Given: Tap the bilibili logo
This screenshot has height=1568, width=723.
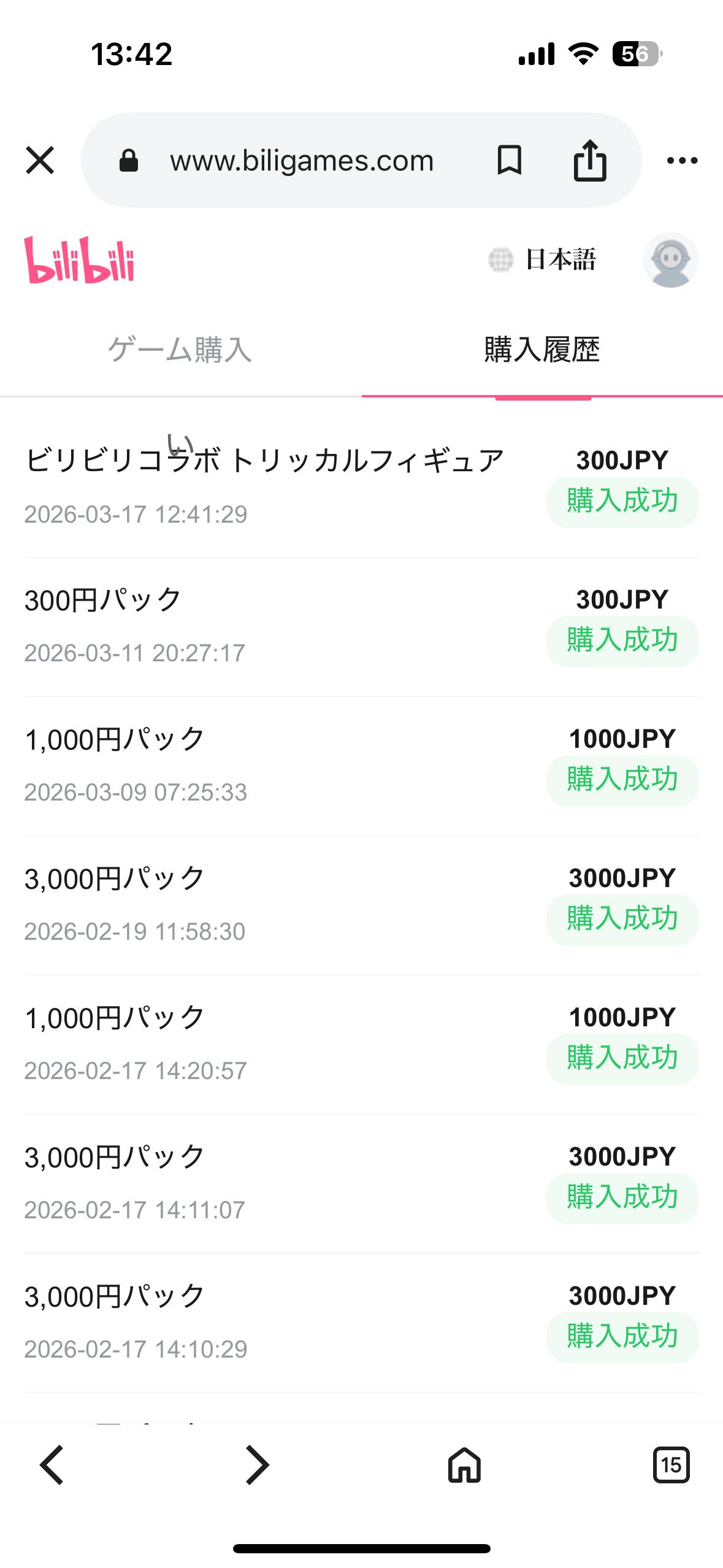Looking at the screenshot, I should tap(79, 260).
